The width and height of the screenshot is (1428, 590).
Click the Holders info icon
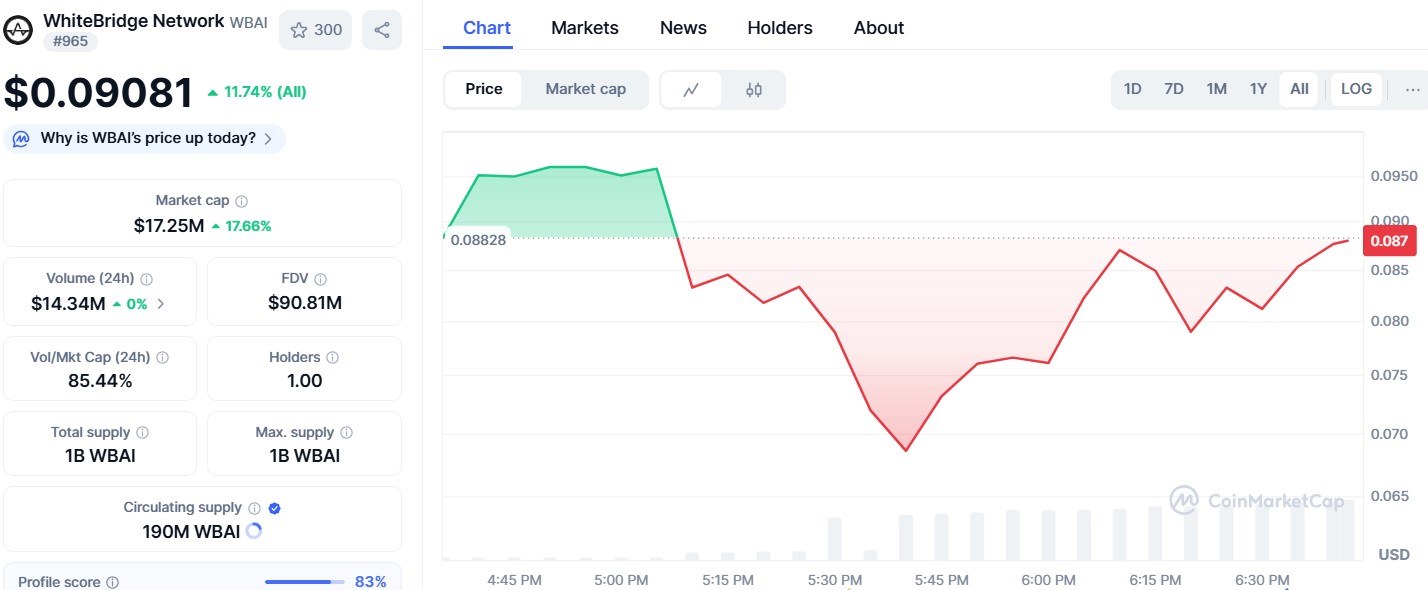click(x=332, y=357)
